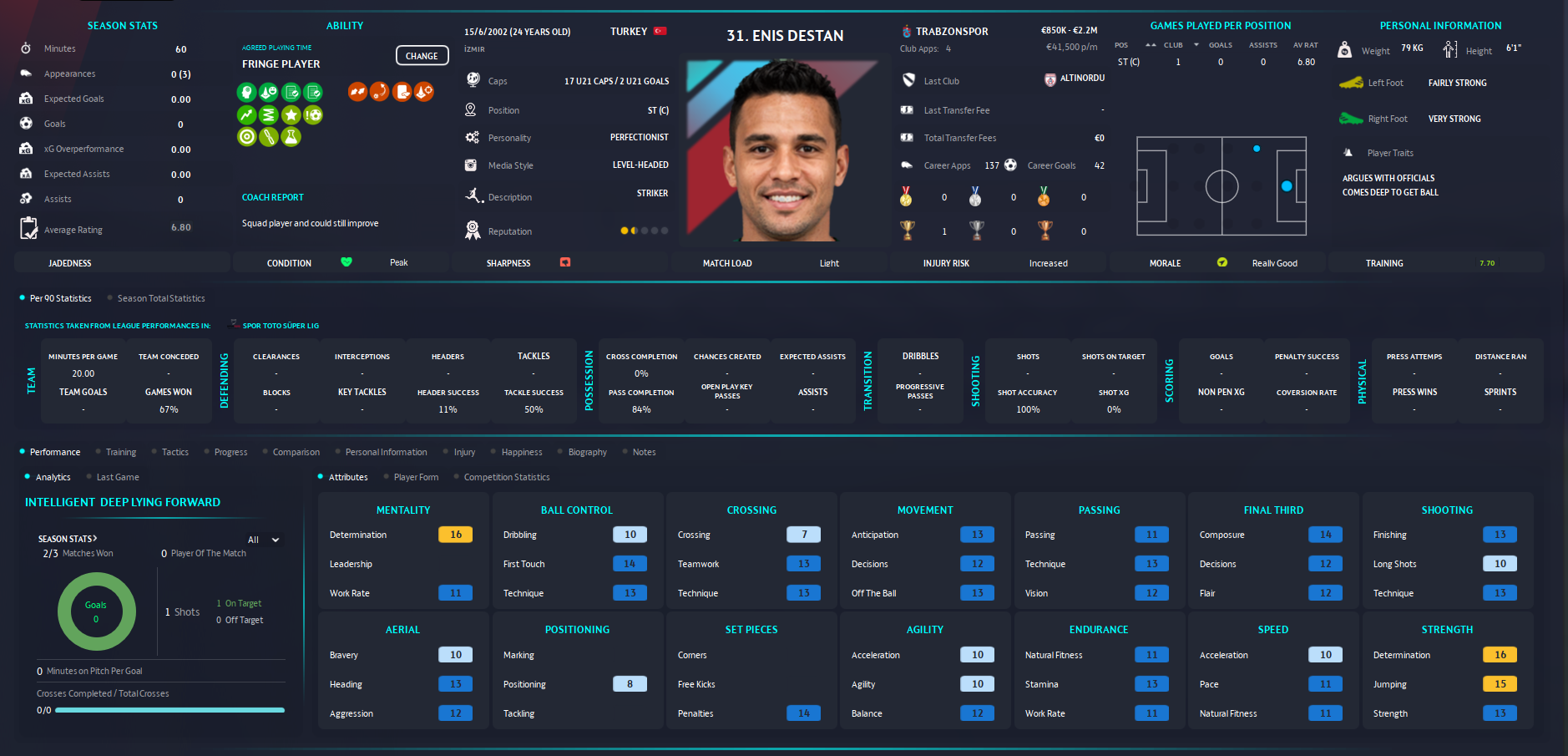Click the green head-shaped ability icon

(246, 92)
